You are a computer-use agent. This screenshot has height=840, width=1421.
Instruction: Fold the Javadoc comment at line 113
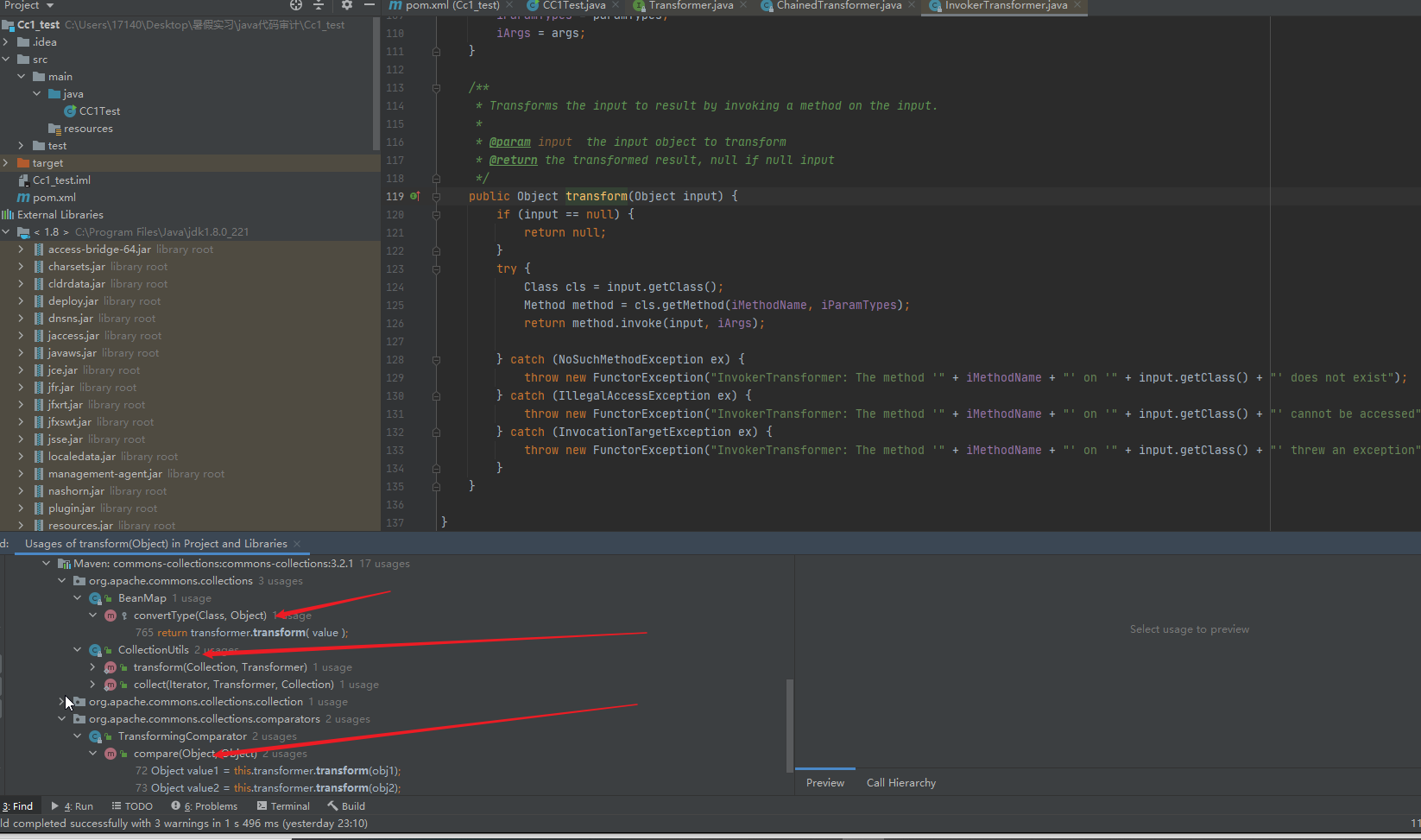click(x=436, y=88)
